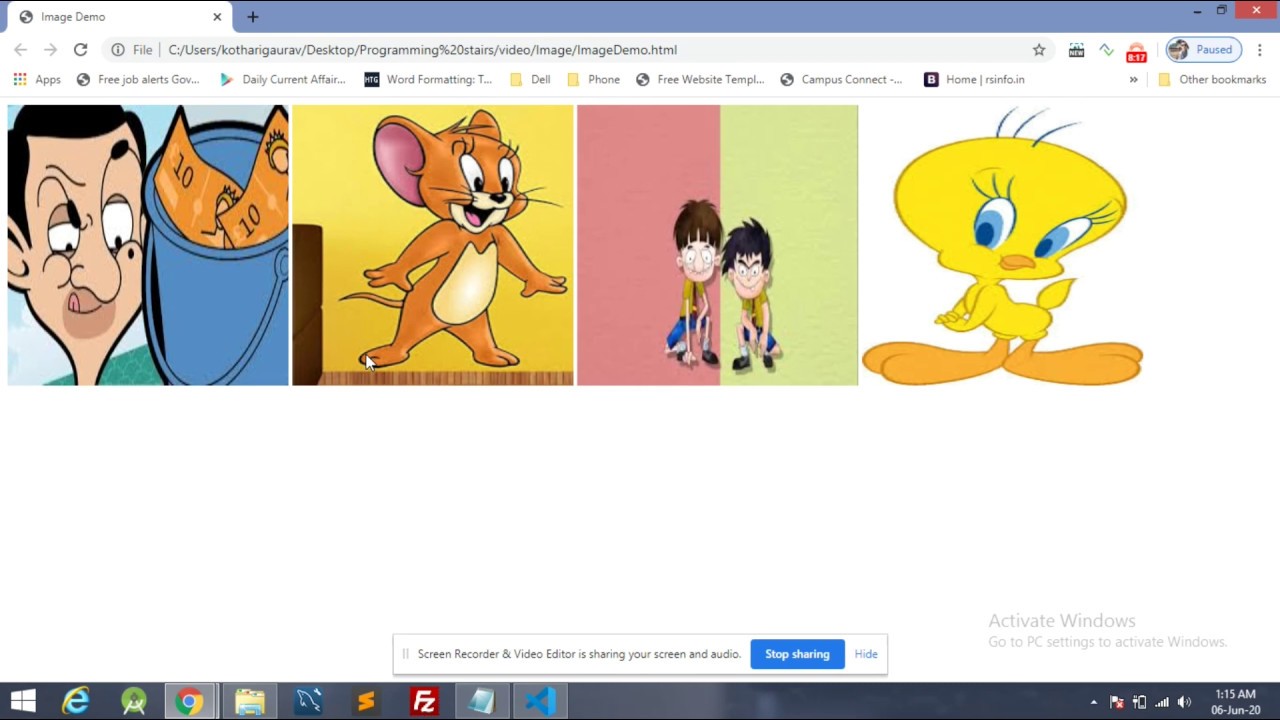
Task: Close the Image Demo tab
Action: [x=217, y=17]
